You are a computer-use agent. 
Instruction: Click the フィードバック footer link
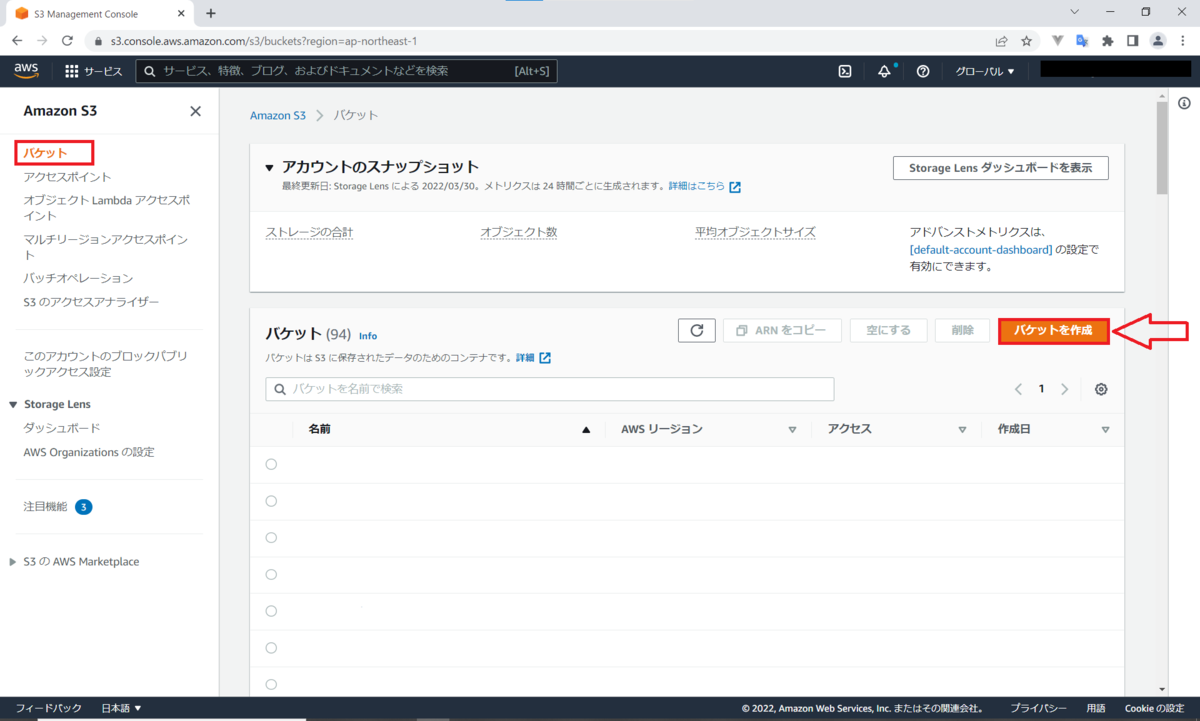tap(48, 708)
